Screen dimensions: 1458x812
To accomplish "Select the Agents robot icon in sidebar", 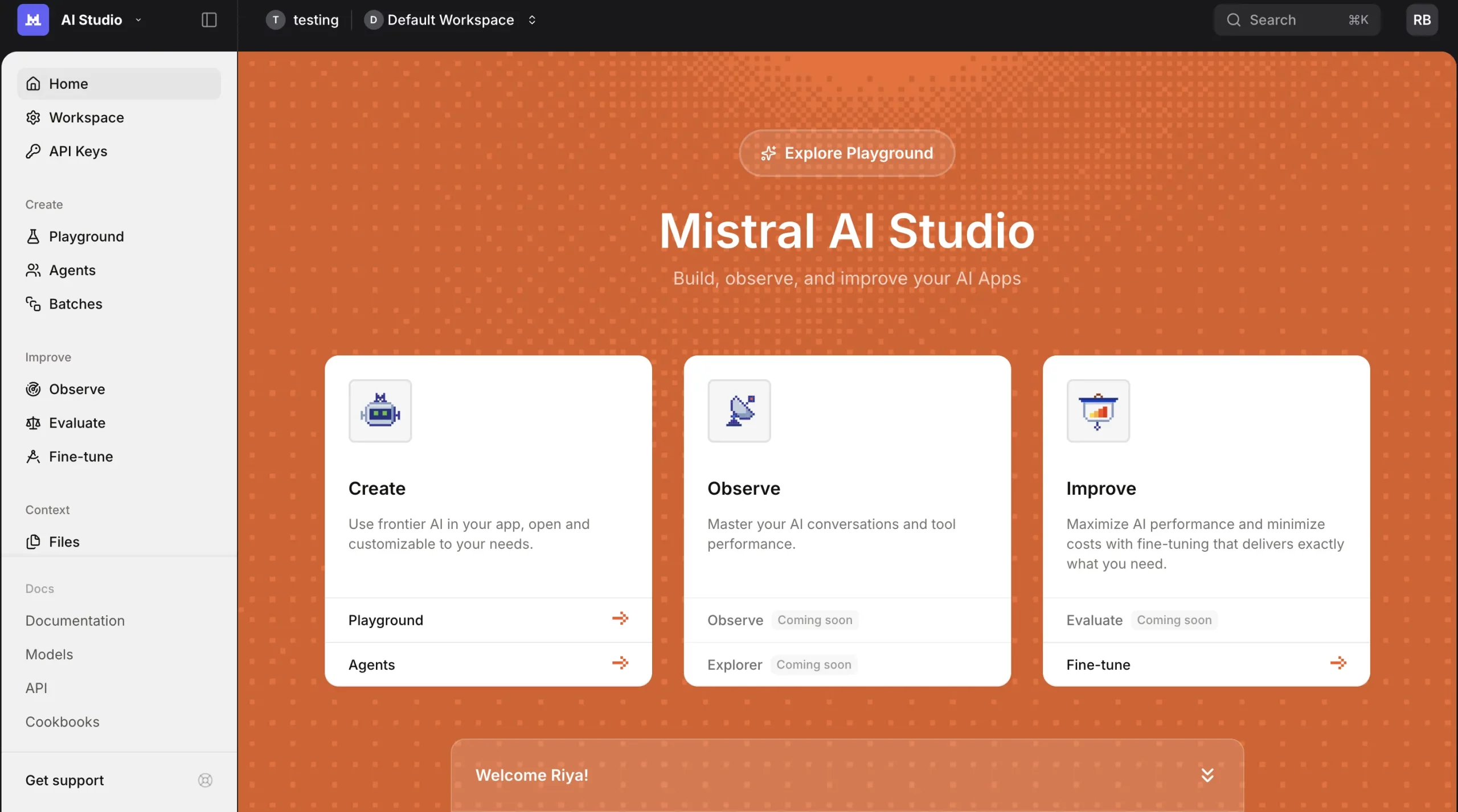I will (x=33, y=270).
